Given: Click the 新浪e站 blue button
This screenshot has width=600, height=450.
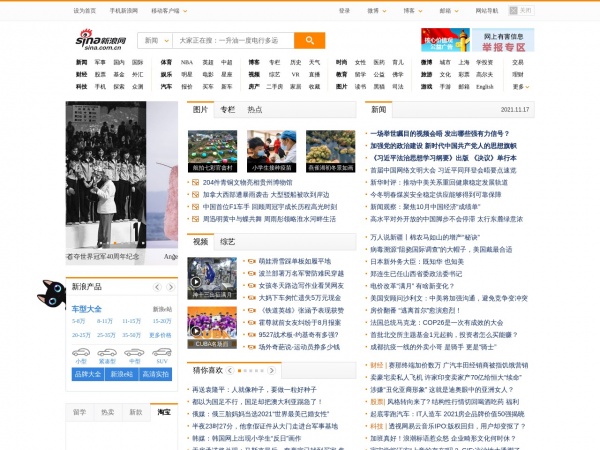Looking at the screenshot, I should tap(122, 374).
